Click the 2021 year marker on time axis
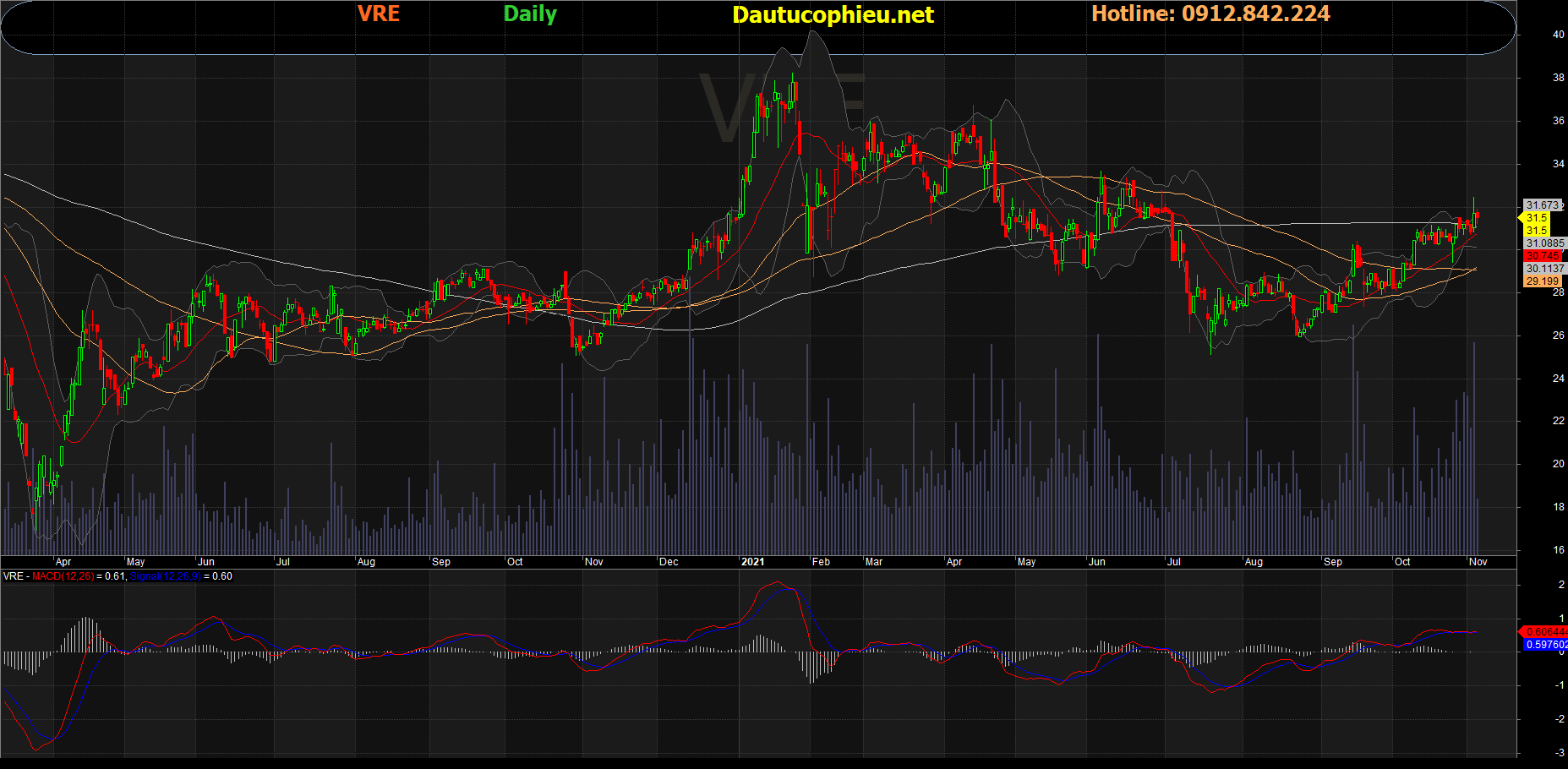Viewport: 1568px width, 769px height. tap(752, 562)
